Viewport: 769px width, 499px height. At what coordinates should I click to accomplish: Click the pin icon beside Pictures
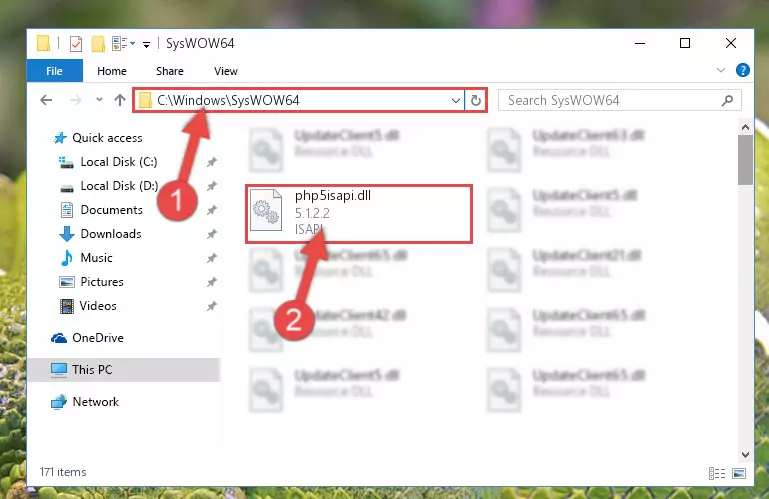tap(211, 282)
